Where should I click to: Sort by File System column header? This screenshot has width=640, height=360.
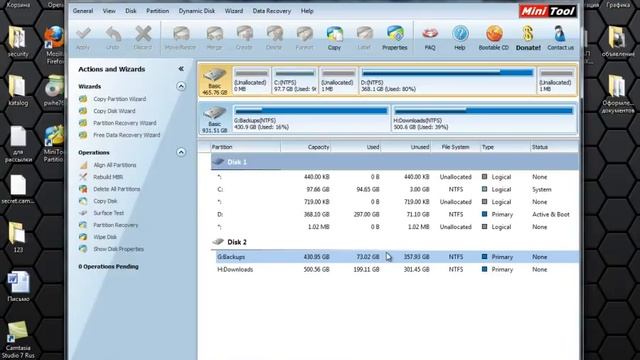click(x=456, y=147)
